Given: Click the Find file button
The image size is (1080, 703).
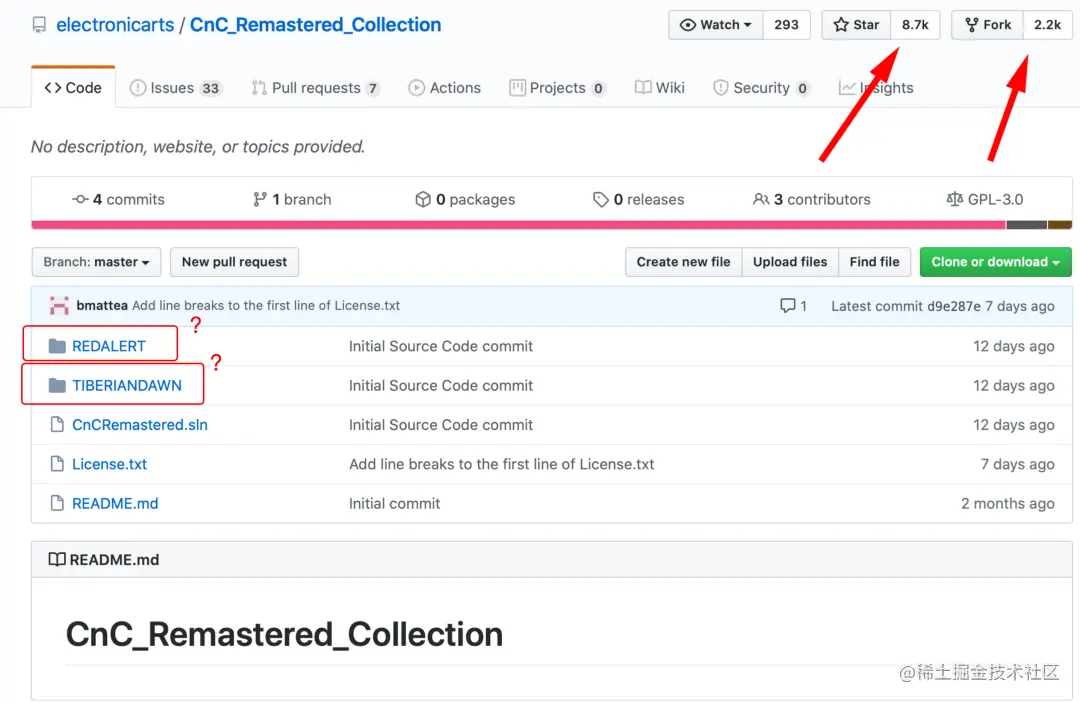Looking at the screenshot, I should pos(874,262).
